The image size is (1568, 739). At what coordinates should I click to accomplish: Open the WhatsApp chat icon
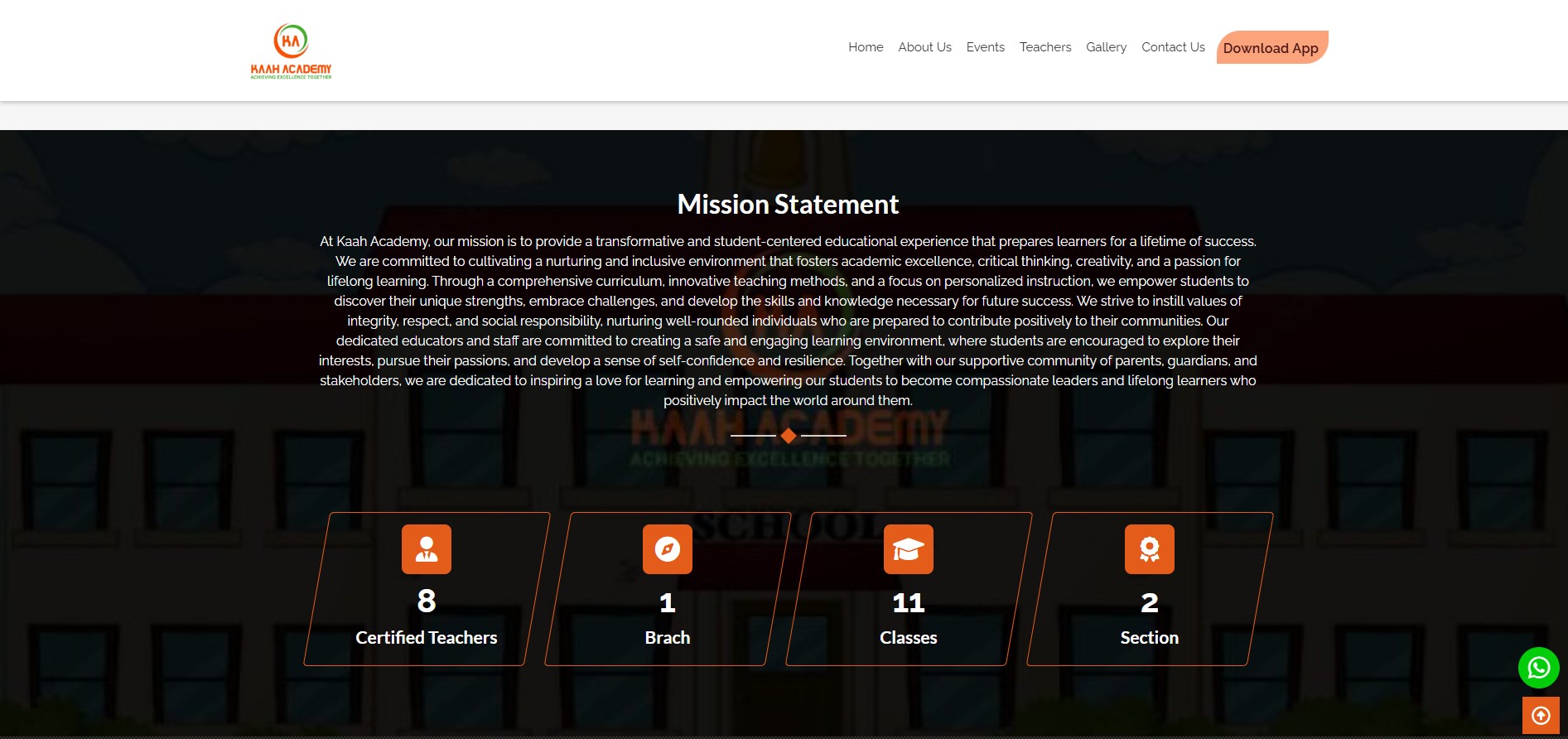[x=1538, y=668]
